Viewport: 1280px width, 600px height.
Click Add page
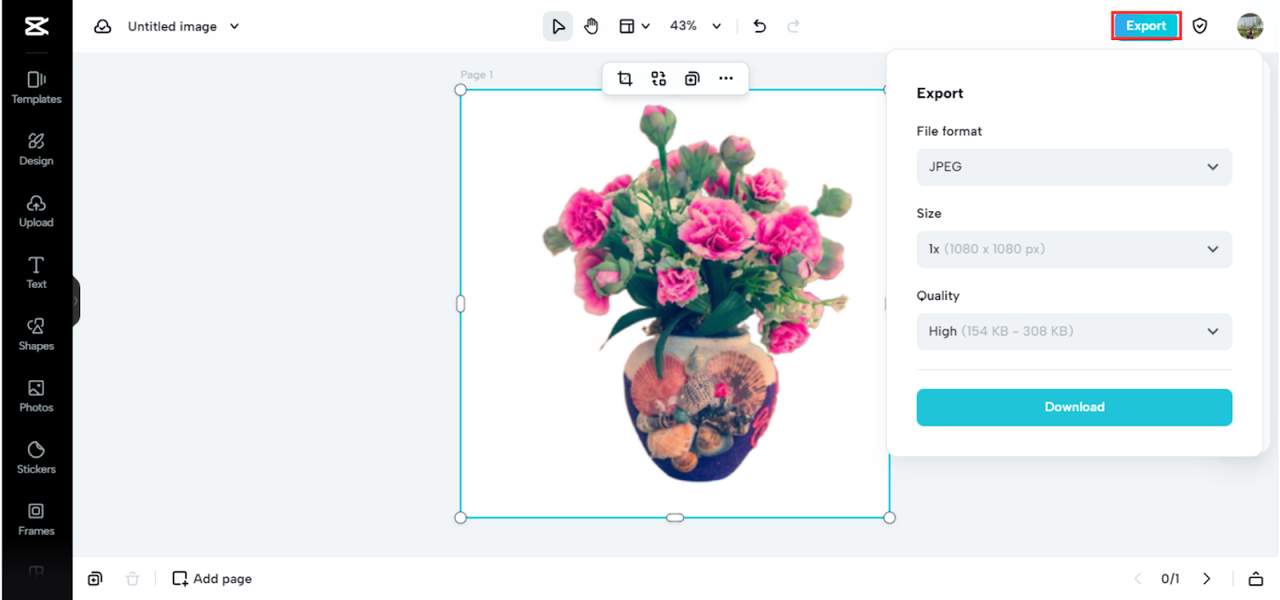point(212,579)
